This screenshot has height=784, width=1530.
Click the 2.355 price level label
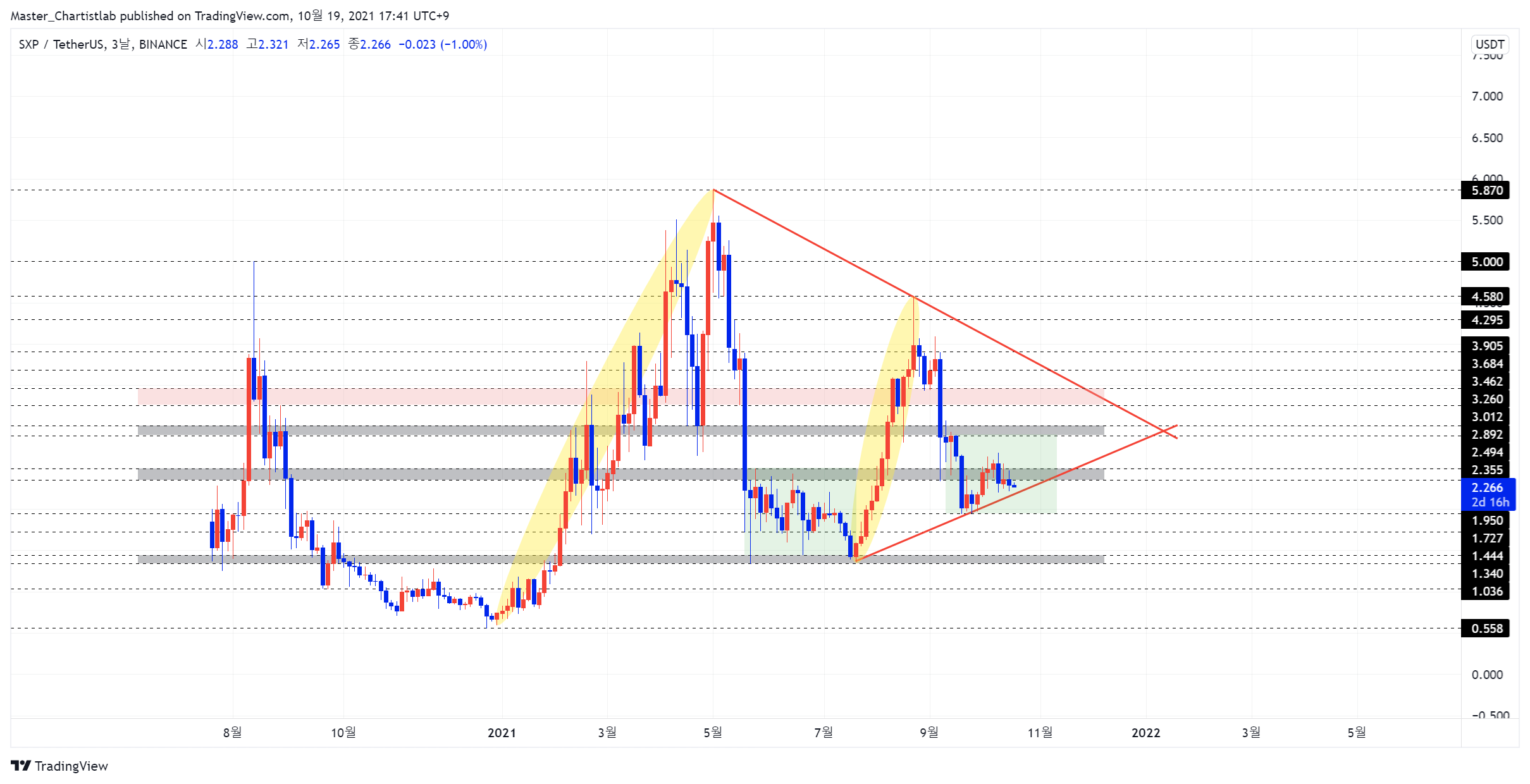tap(1485, 470)
